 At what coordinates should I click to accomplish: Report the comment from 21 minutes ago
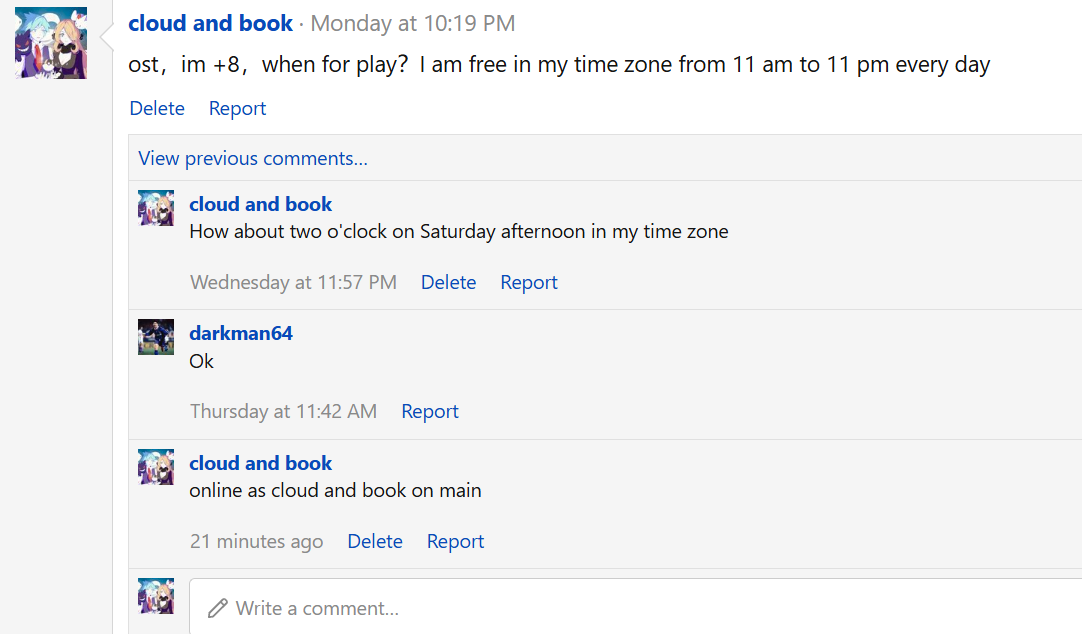pyautogui.click(x=455, y=541)
